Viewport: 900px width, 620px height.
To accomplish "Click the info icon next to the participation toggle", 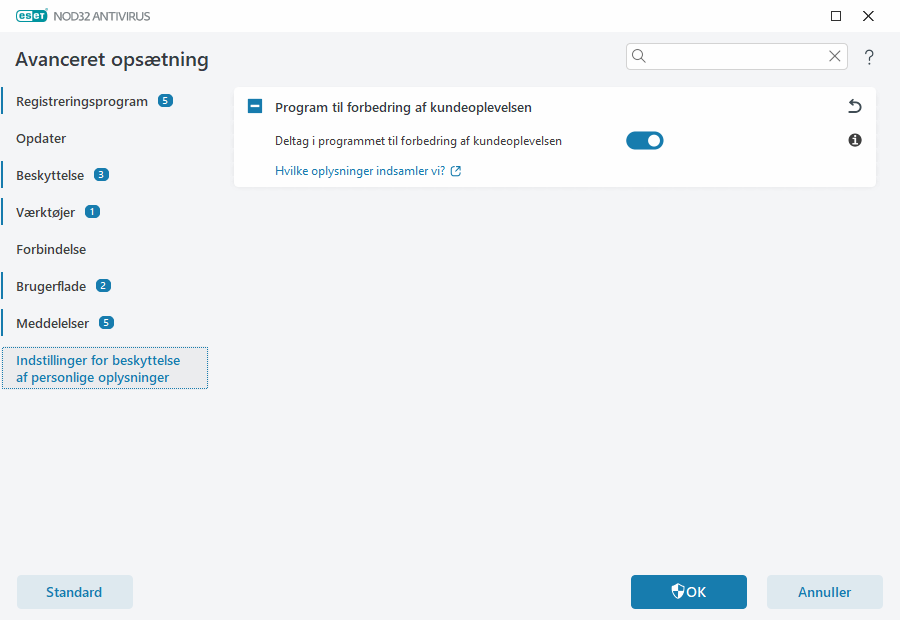I will point(854,140).
